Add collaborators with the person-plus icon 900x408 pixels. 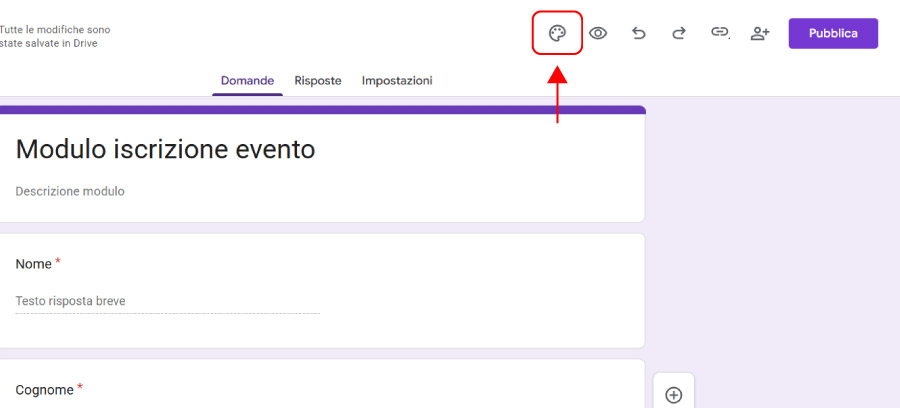point(760,33)
